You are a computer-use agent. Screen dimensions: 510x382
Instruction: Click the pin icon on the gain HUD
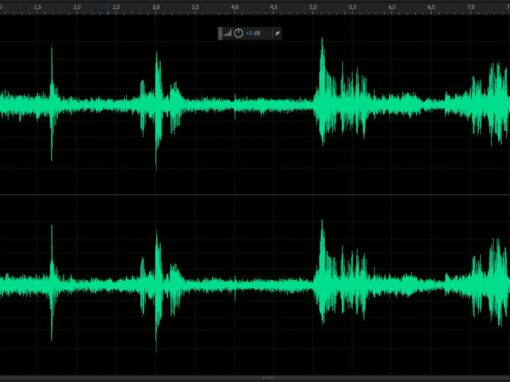277,33
